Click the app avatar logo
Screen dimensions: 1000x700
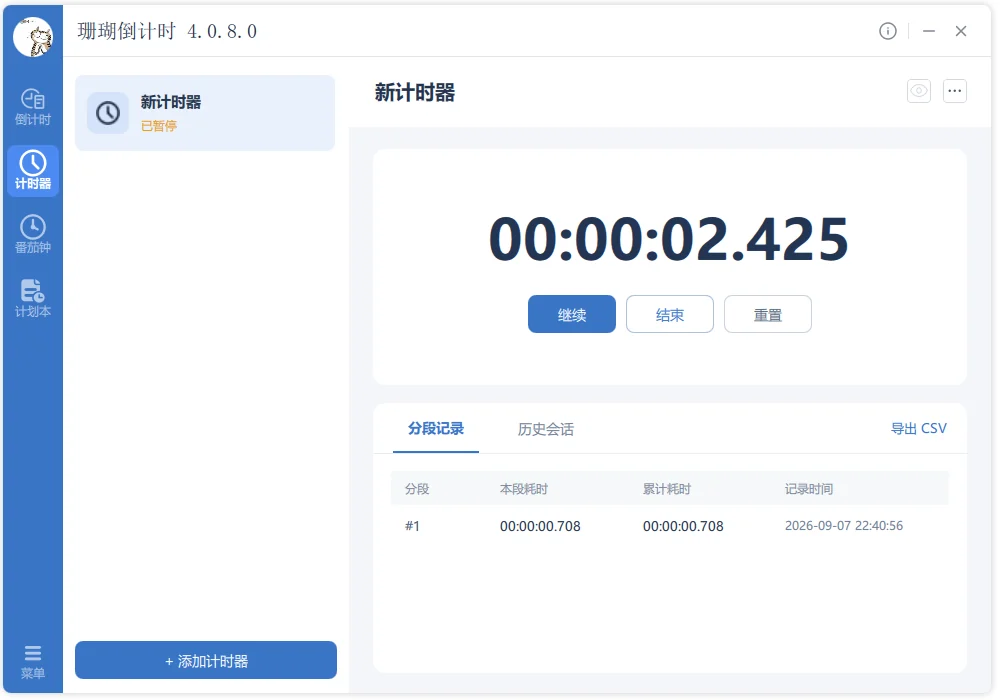coord(33,37)
